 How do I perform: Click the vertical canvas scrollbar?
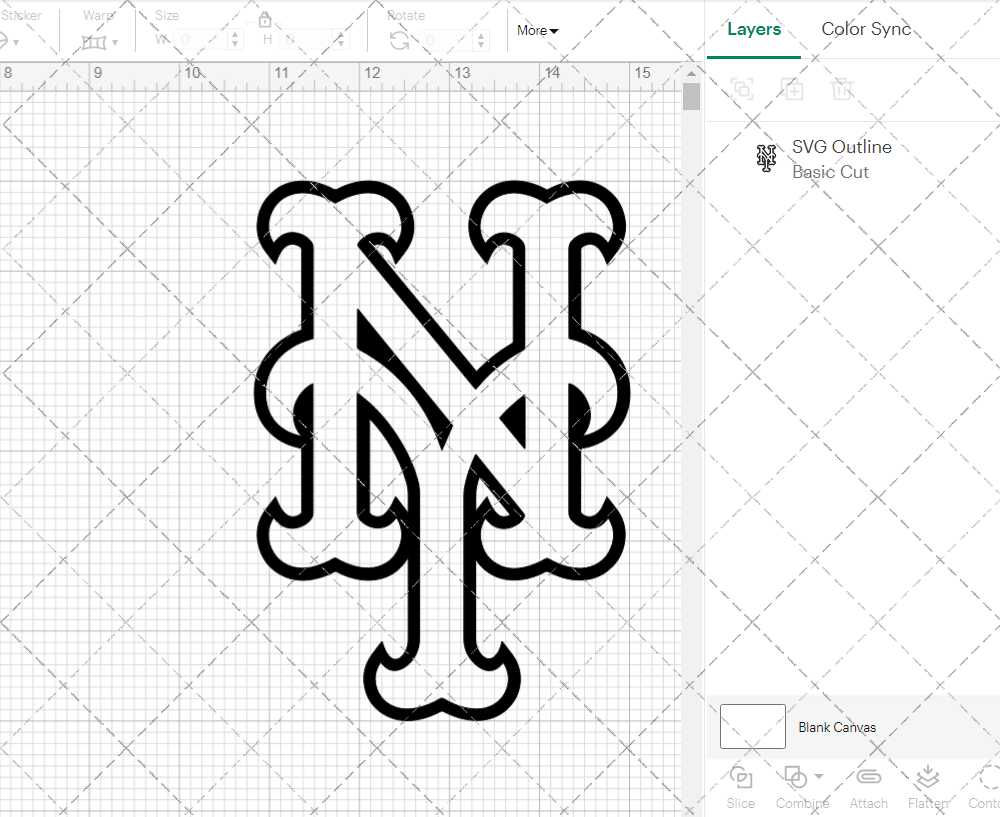(690, 96)
